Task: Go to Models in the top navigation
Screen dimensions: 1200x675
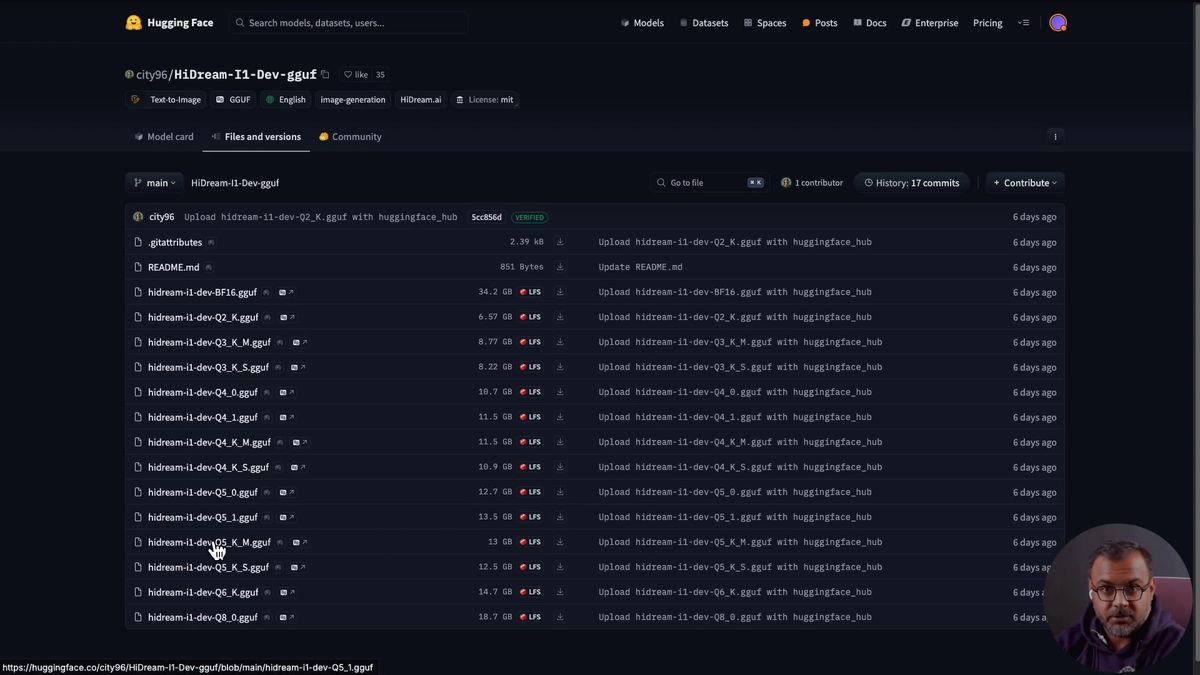Action: (642, 22)
